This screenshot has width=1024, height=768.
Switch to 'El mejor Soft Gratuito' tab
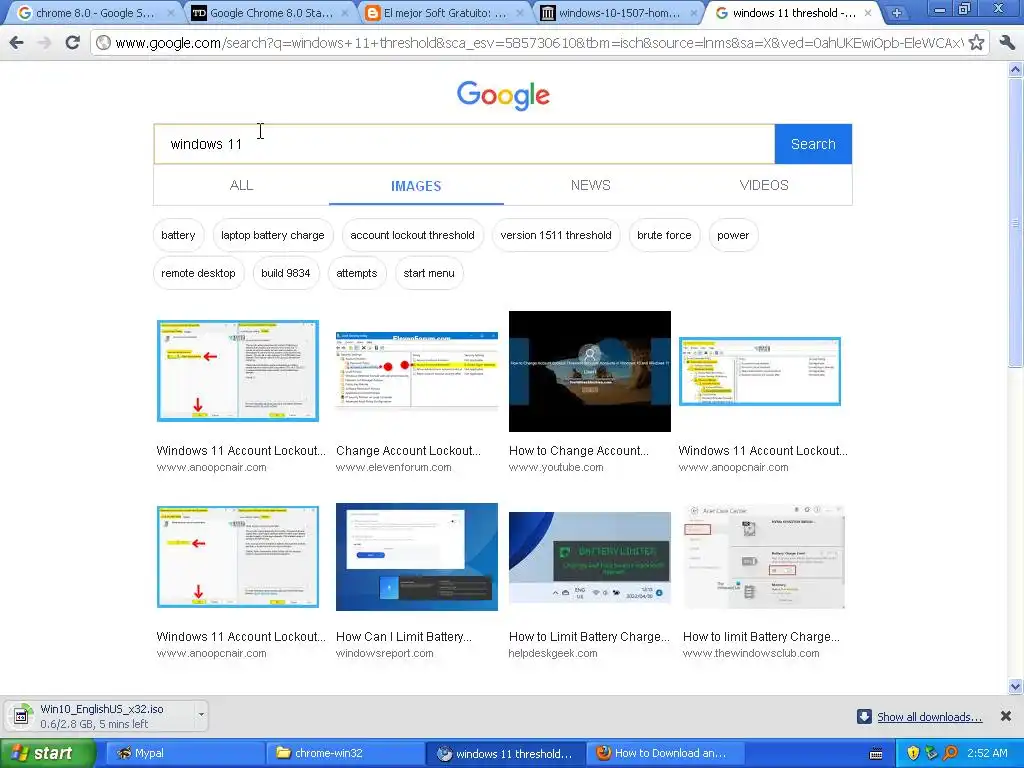(444, 13)
